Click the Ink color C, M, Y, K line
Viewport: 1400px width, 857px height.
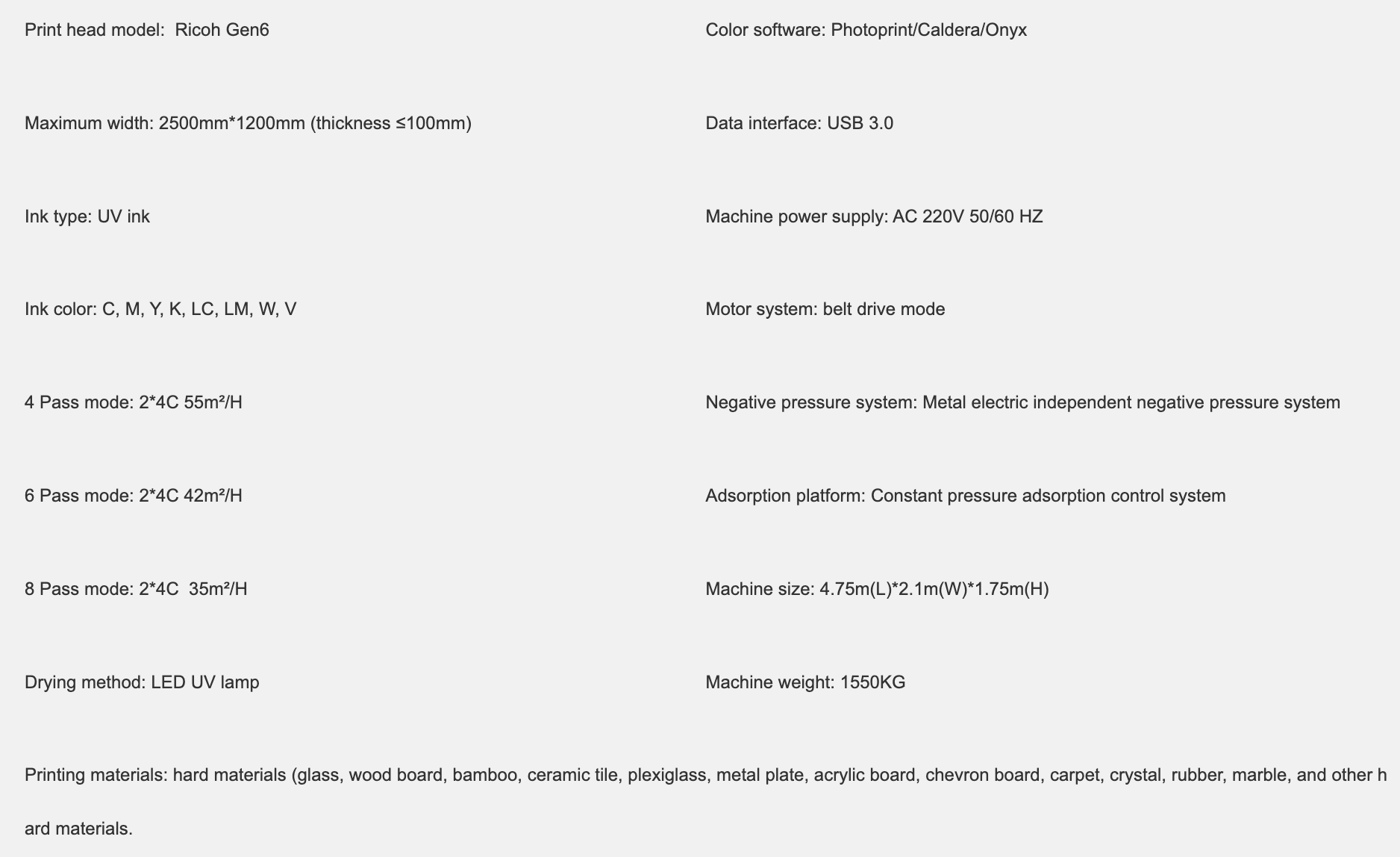[x=160, y=309]
